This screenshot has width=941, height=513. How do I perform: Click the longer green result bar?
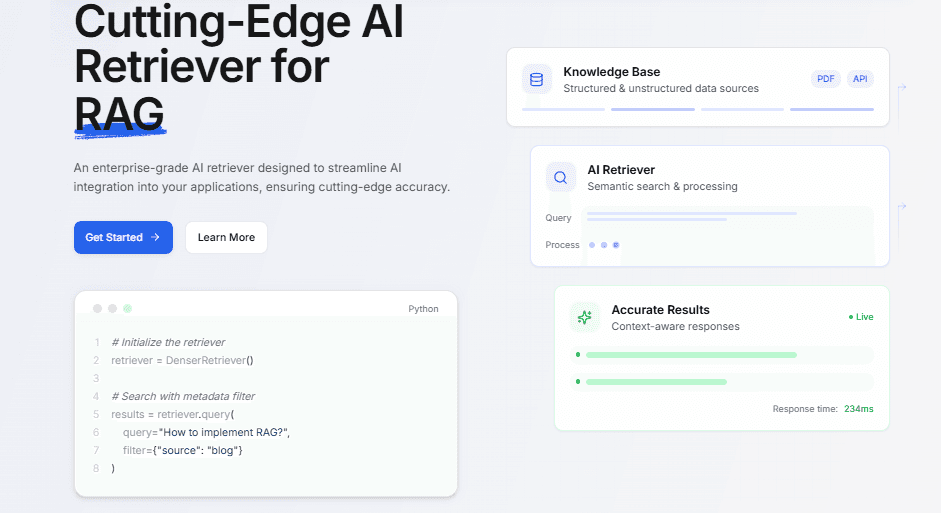click(x=691, y=355)
